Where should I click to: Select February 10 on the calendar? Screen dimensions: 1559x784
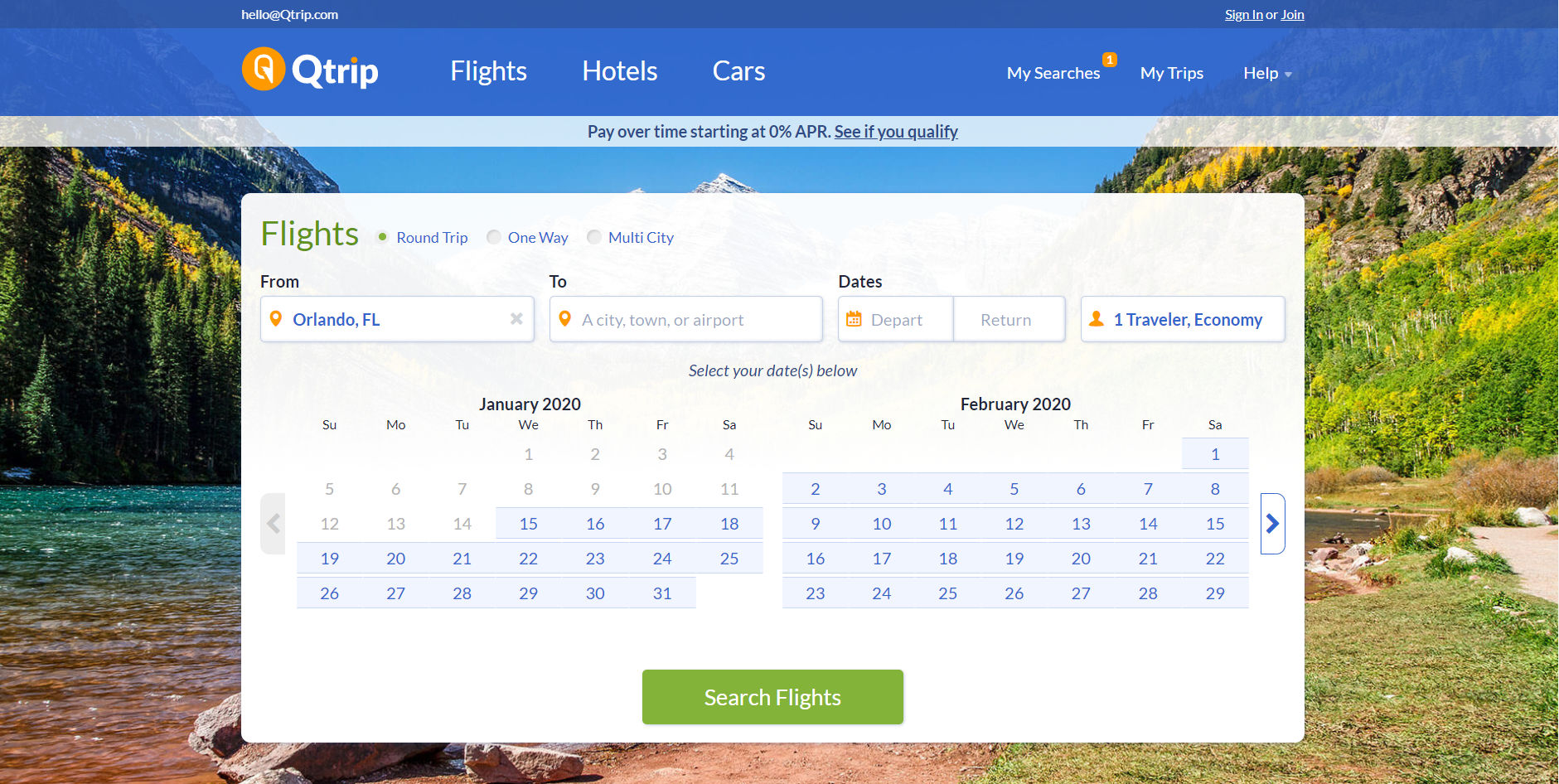[882, 524]
